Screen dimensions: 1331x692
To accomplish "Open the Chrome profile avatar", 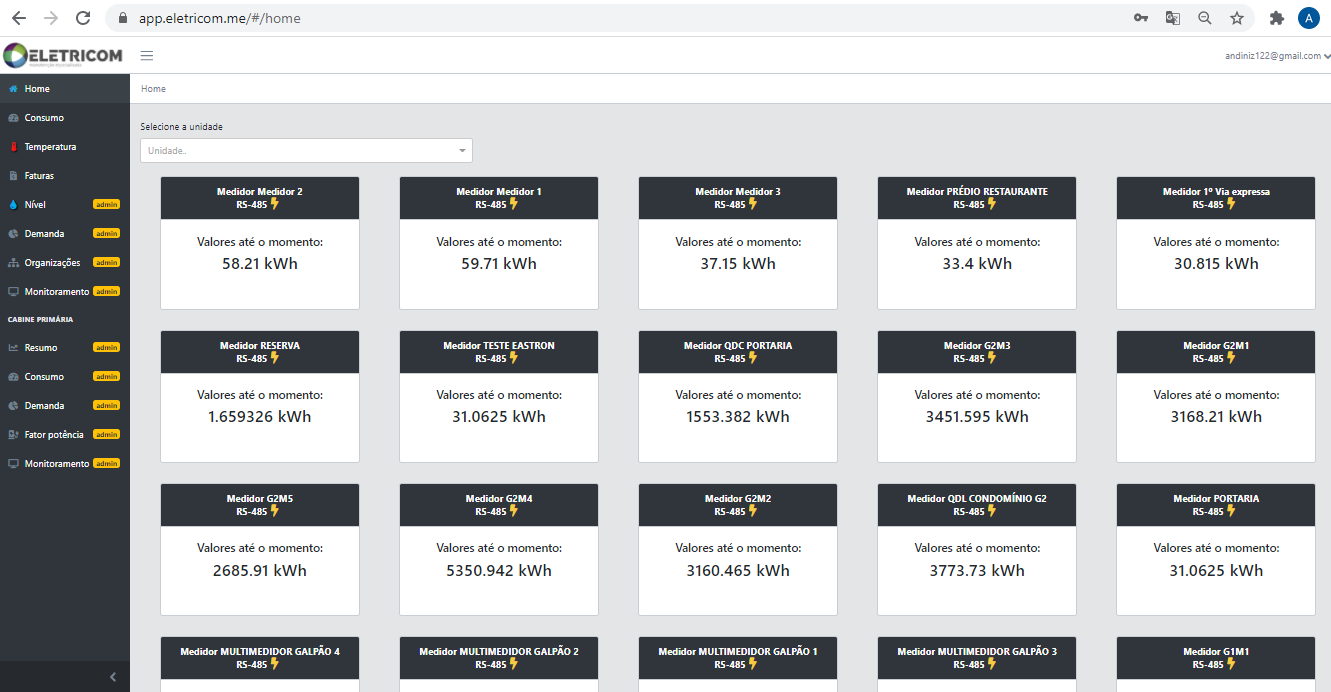I will coord(1309,18).
